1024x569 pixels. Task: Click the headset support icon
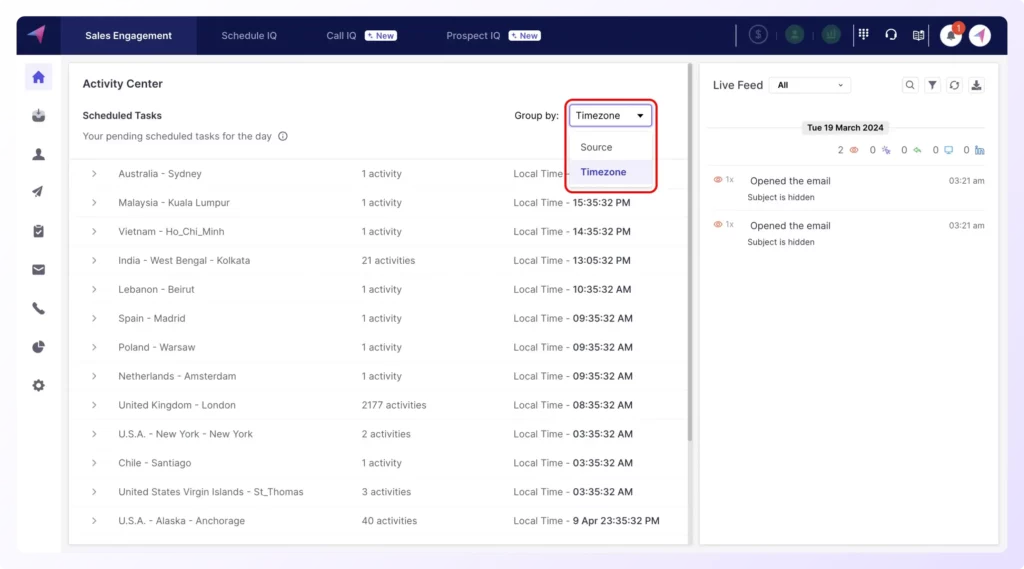pyautogui.click(x=891, y=35)
